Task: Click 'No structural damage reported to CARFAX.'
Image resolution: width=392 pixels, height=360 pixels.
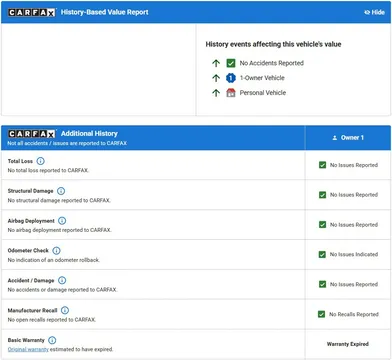Action: 59,200
